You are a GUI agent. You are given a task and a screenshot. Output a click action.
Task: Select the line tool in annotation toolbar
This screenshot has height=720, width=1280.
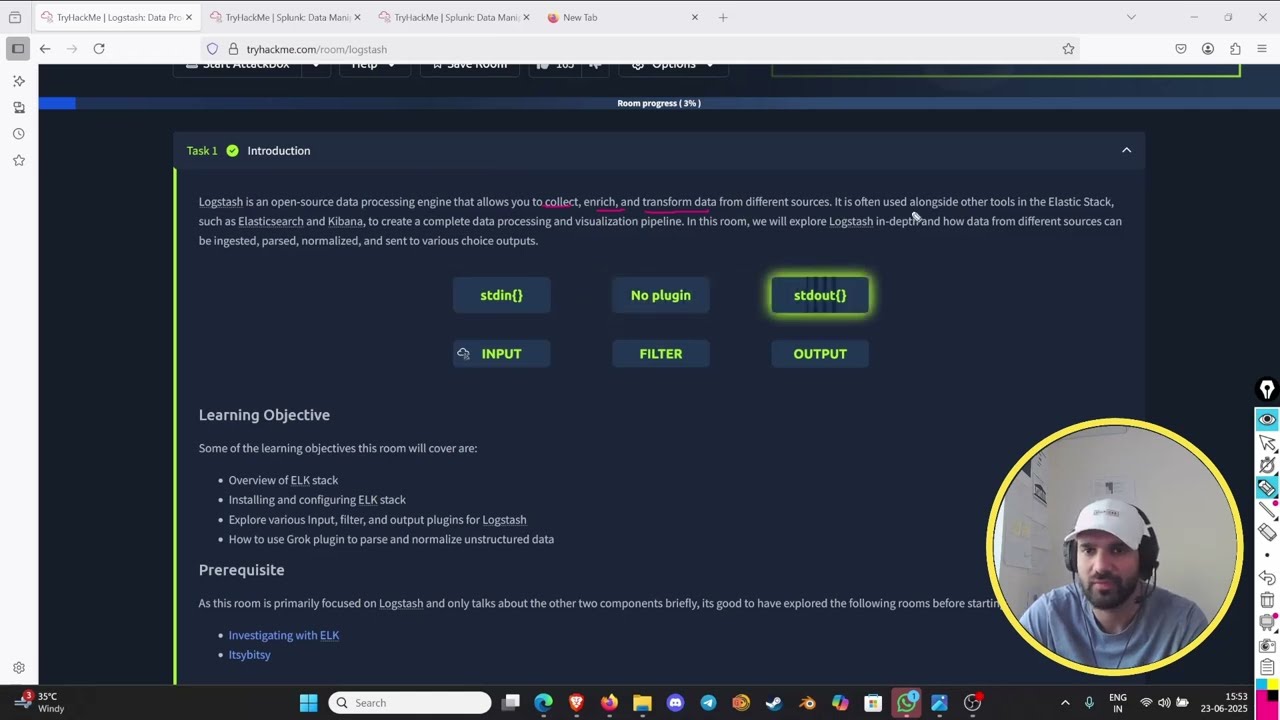pyautogui.click(x=1267, y=510)
